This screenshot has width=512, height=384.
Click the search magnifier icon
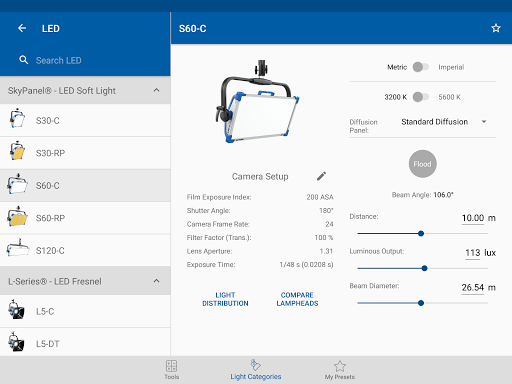[x=23, y=60]
